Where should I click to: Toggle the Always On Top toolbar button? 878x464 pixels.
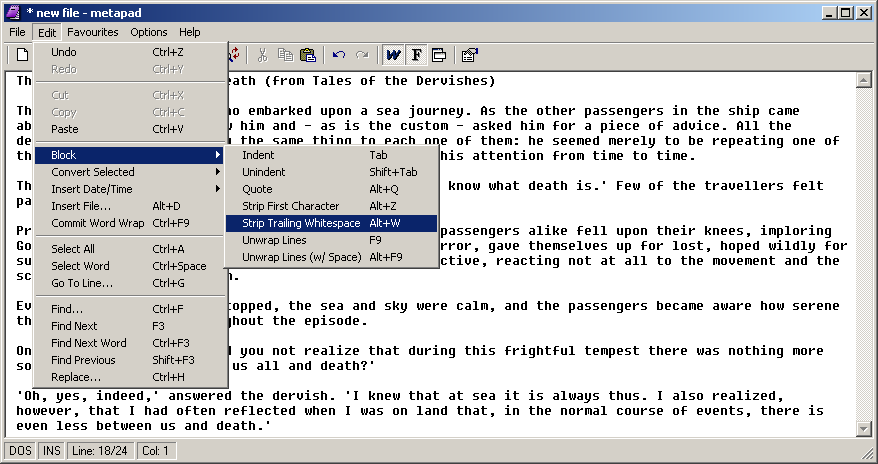(x=439, y=55)
